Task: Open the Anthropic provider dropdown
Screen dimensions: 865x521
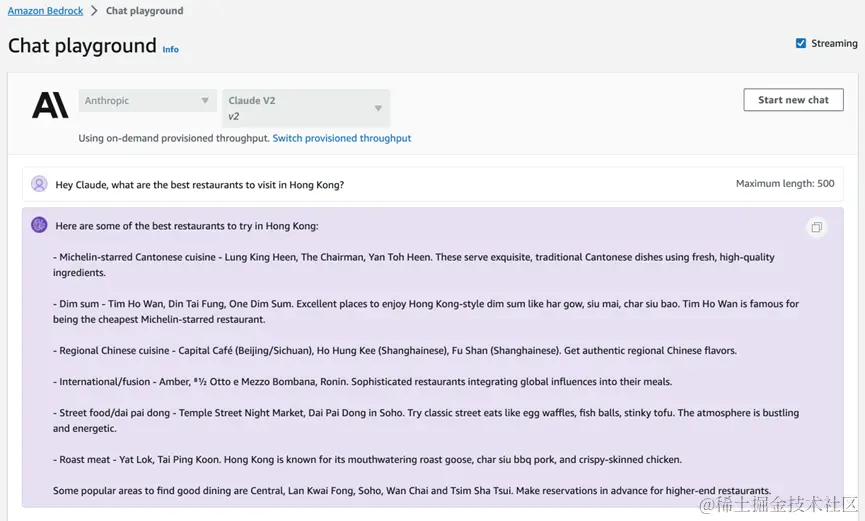Action: [x=147, y=100]
